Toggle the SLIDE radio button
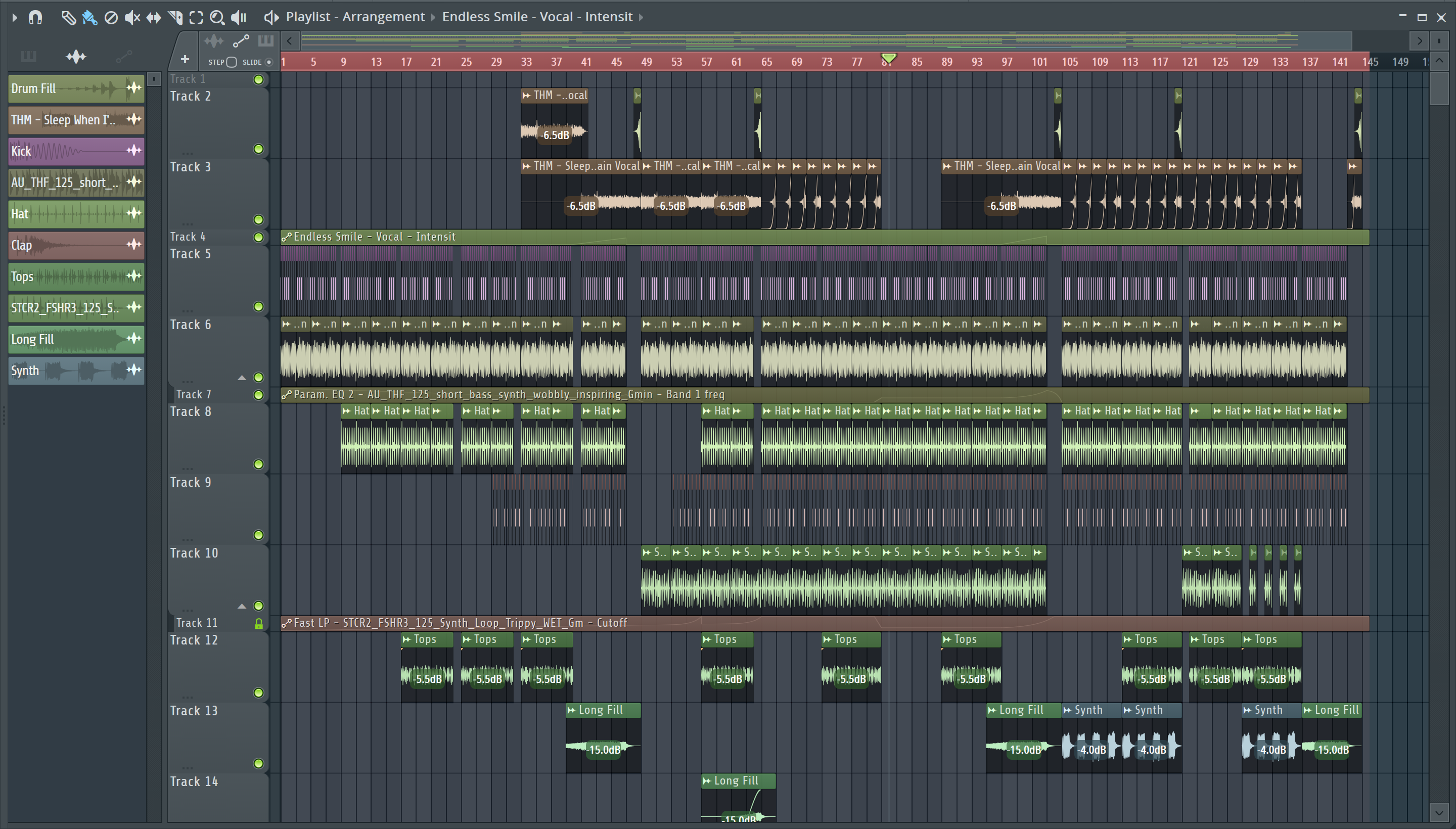Screen dimensions: 1456x829 coord(269,62)
